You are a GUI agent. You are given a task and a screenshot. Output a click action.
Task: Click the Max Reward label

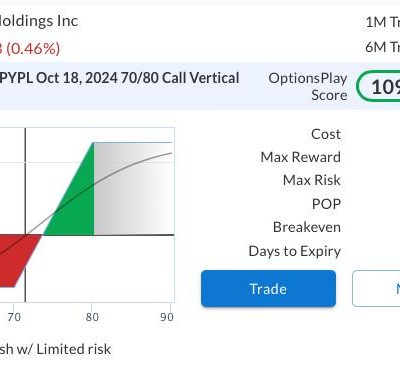pyautogui.click(x=301, y=157)
